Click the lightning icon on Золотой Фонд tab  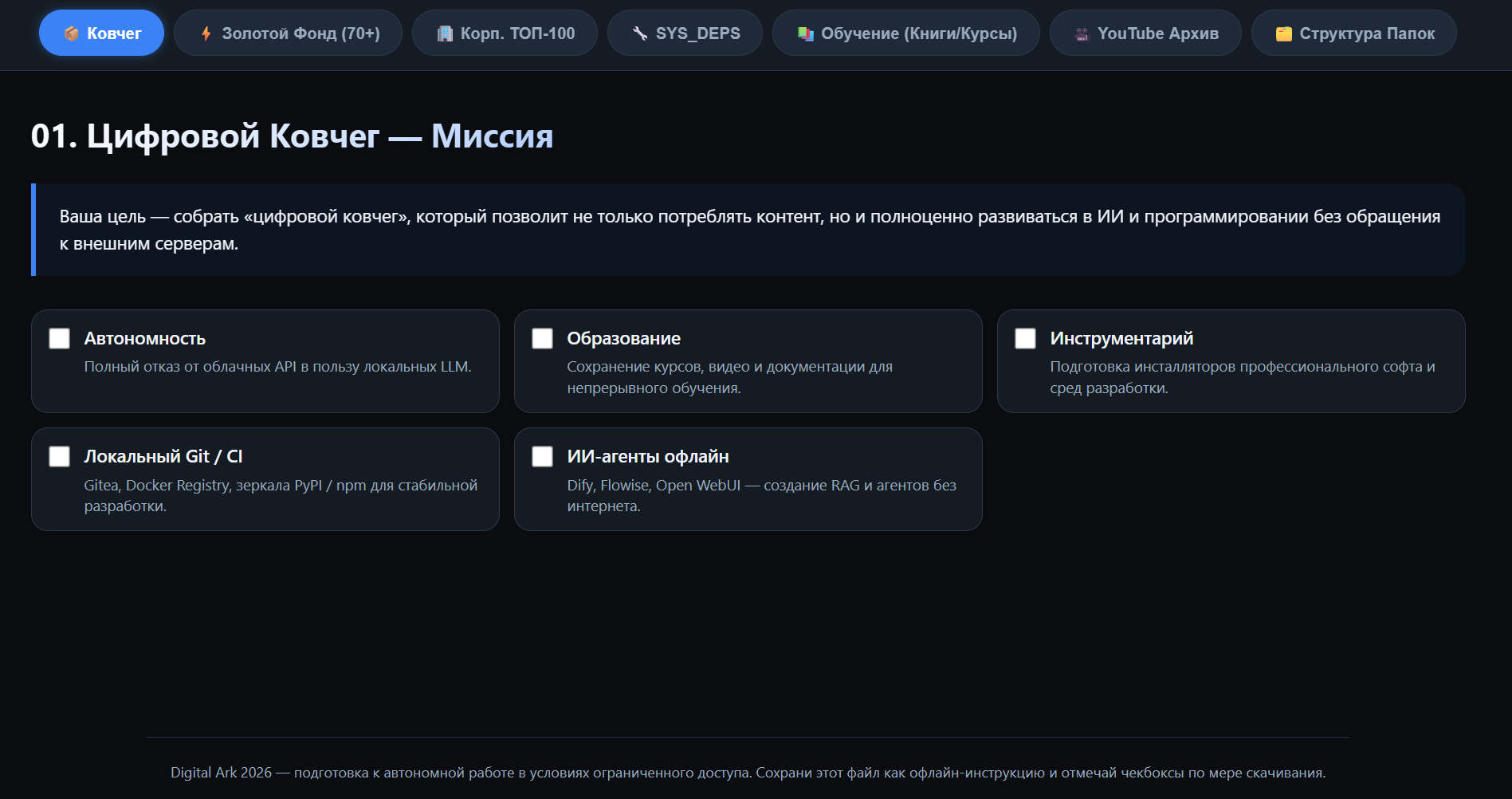point(206,33)
